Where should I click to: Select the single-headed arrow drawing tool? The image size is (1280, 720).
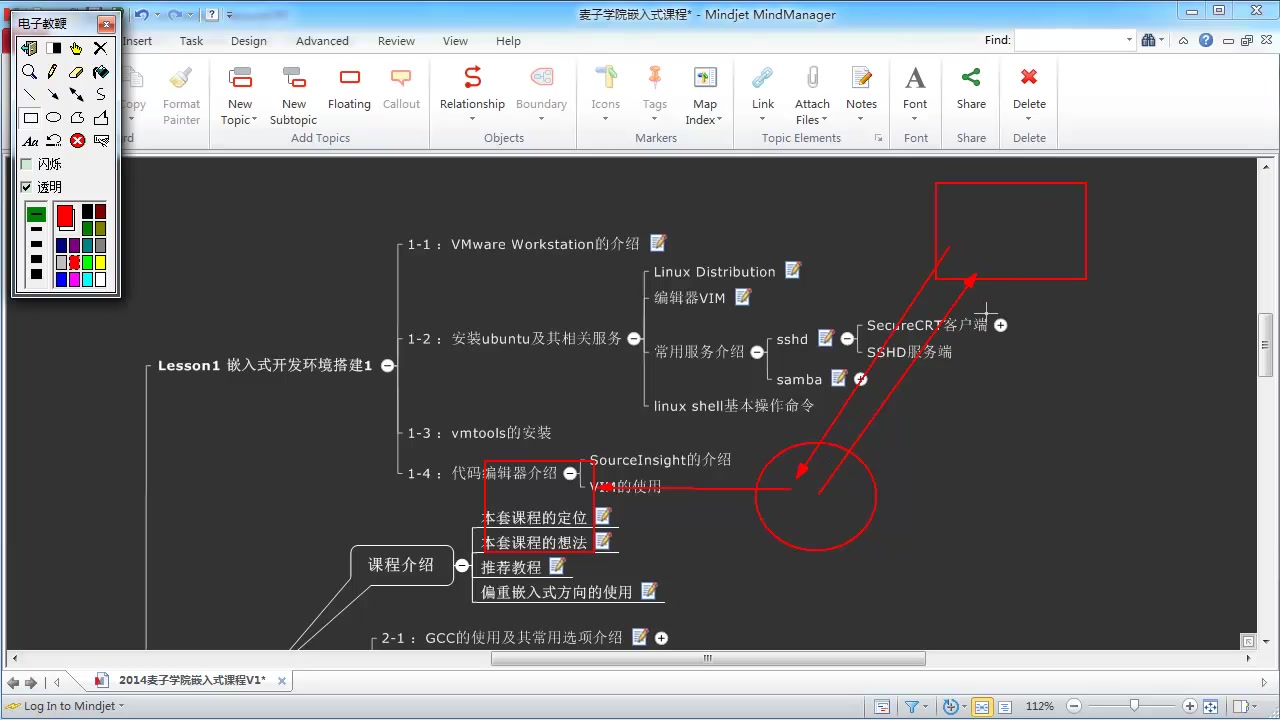(53, 95)
